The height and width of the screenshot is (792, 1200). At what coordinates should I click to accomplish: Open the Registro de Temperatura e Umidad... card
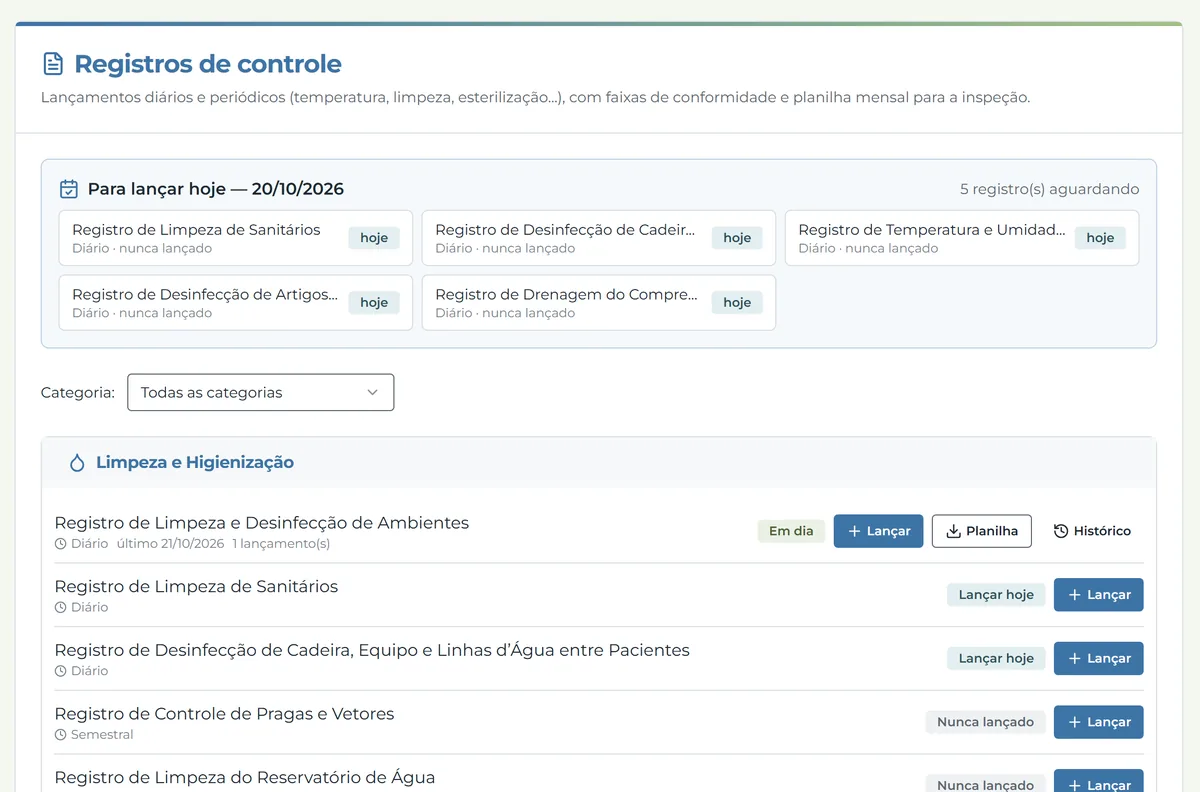tap(962, 238)
